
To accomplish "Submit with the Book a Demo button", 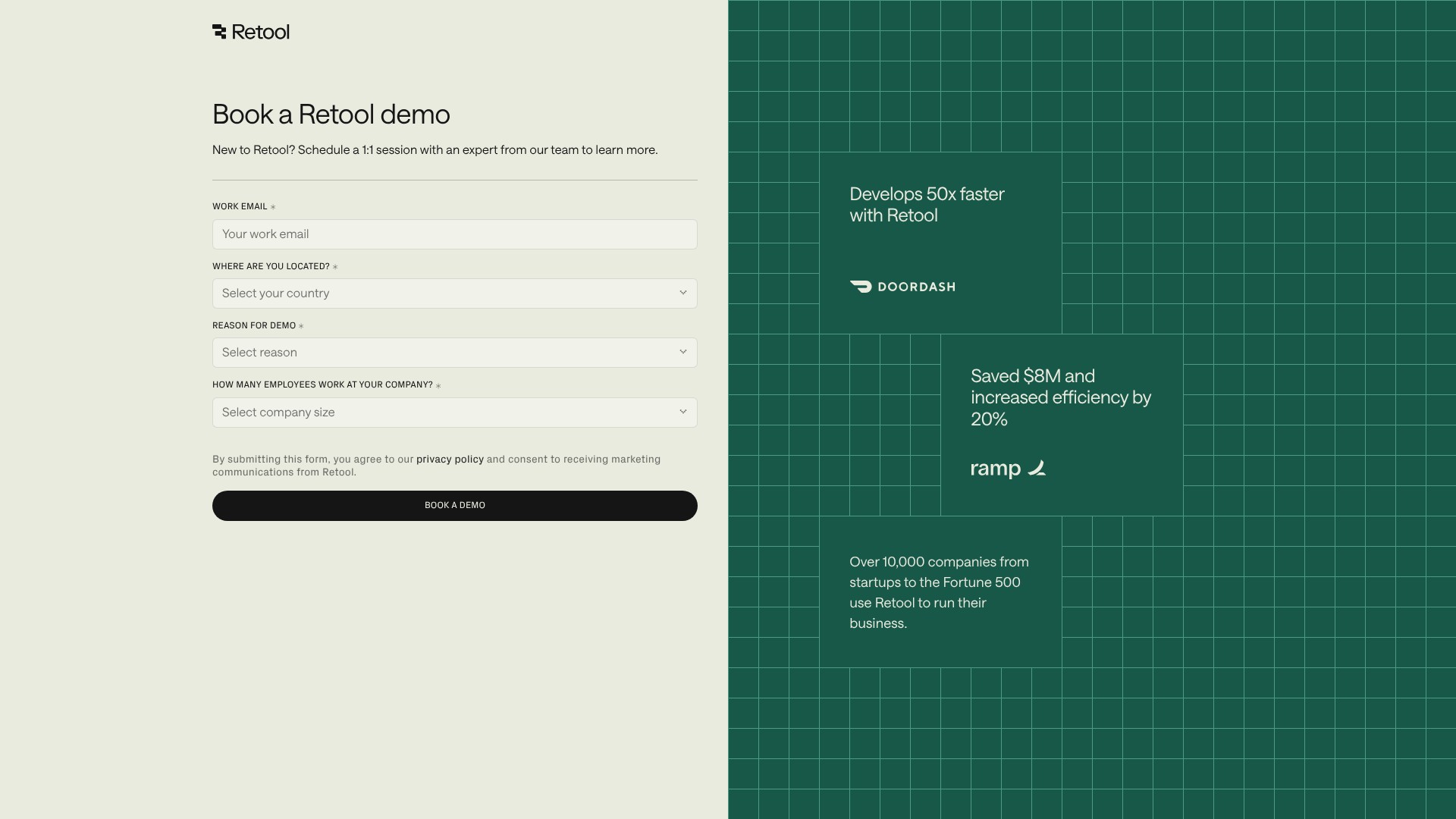I will tap(454, 506).
